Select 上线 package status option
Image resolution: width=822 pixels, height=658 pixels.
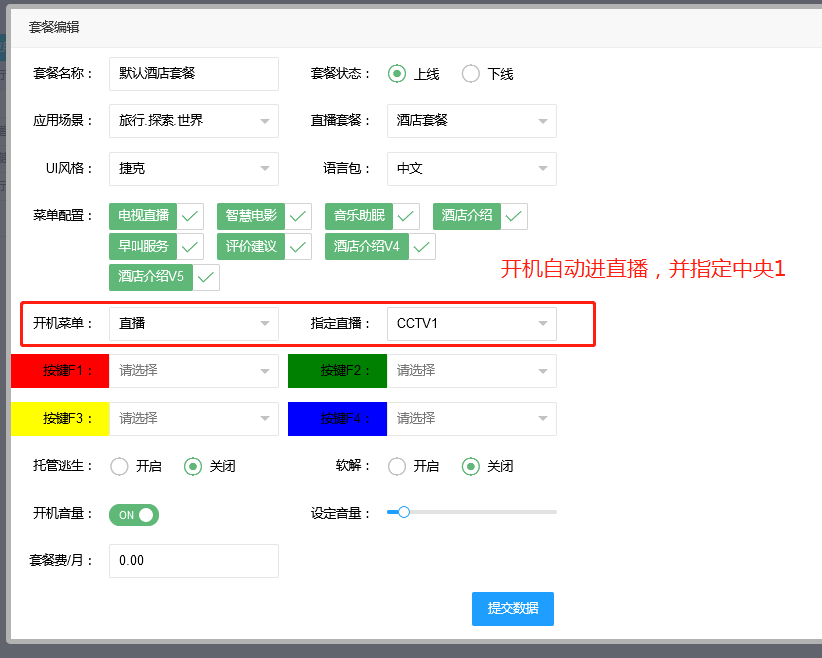[x=397, y=74]
